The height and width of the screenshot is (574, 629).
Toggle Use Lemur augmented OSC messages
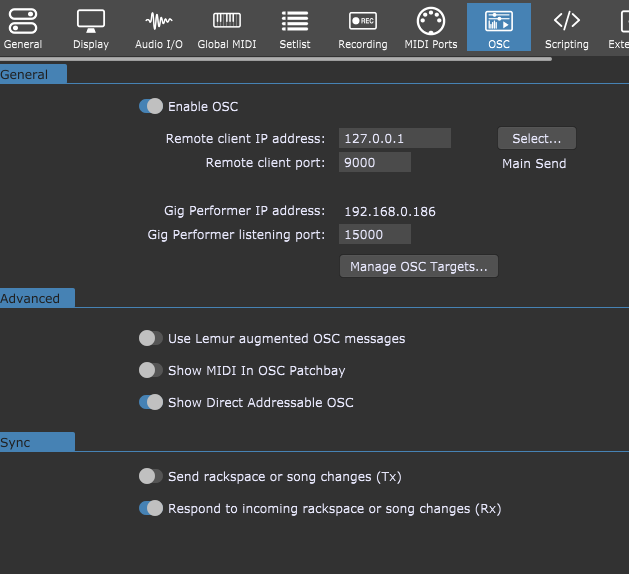[x=151, y=339]
